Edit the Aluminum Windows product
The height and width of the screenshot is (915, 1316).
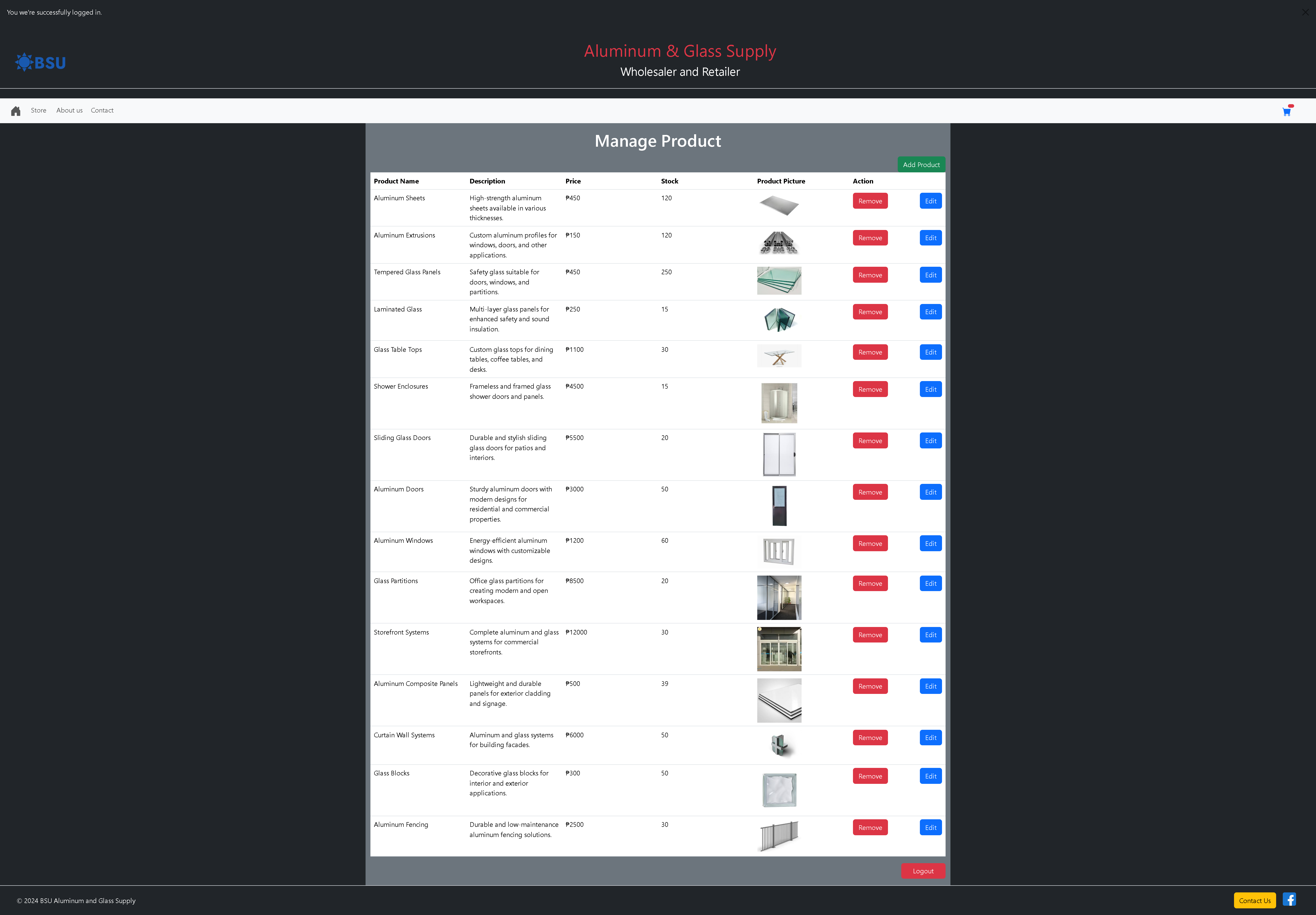(931, 543)
